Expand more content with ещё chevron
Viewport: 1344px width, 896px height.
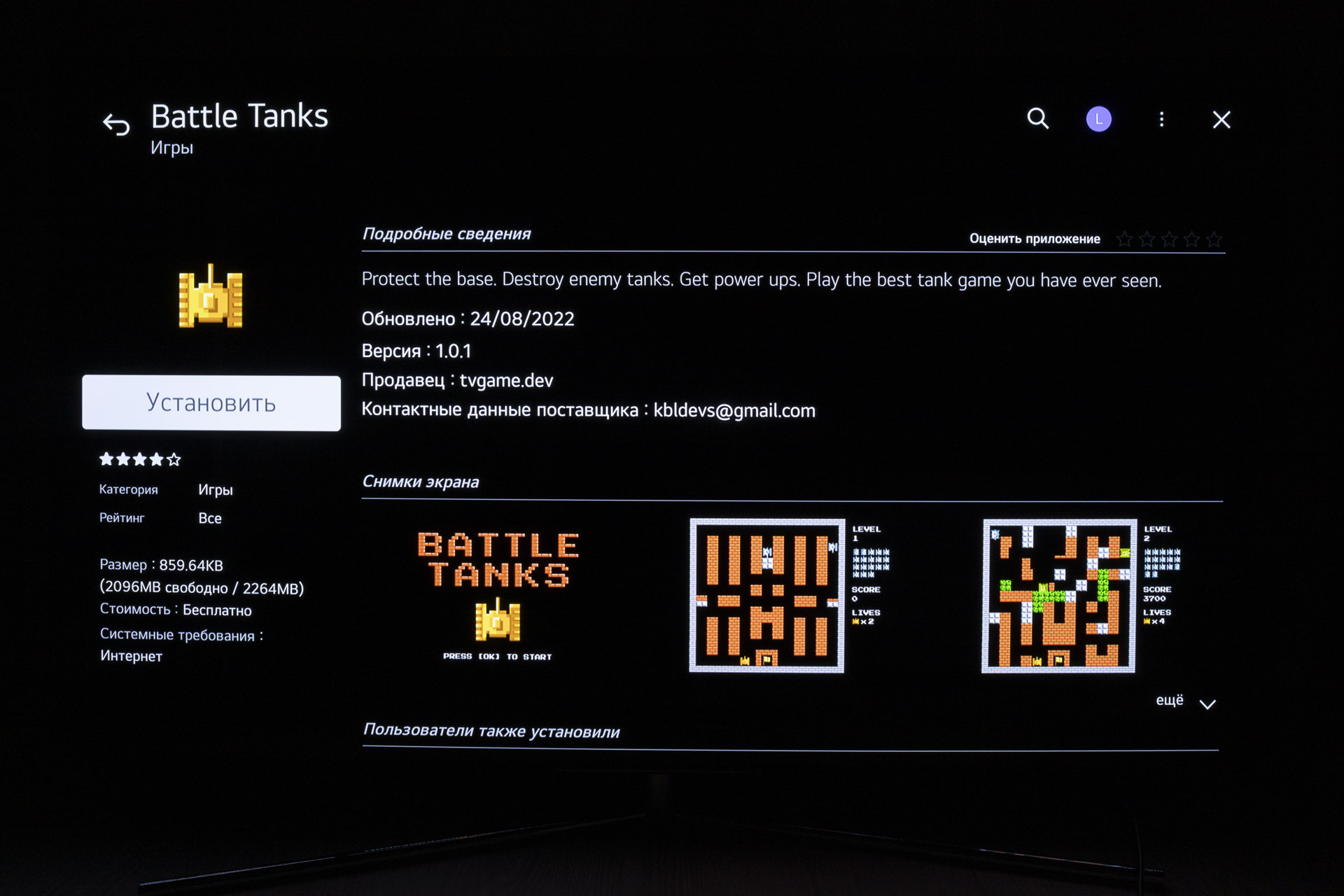1207,704
